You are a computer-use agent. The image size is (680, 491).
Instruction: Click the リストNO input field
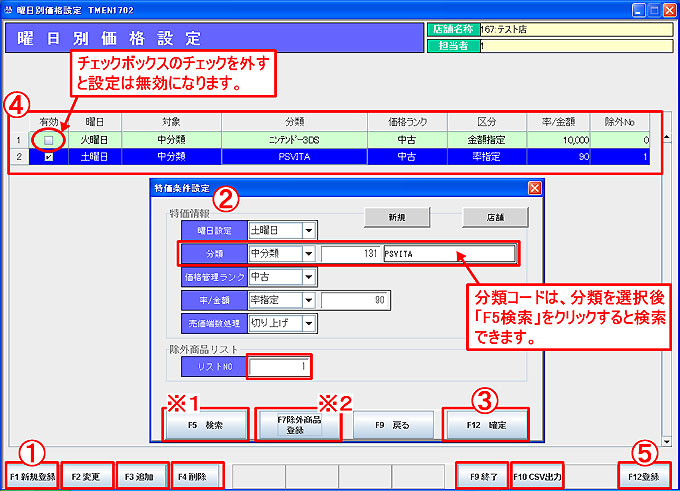click(280, 367)
